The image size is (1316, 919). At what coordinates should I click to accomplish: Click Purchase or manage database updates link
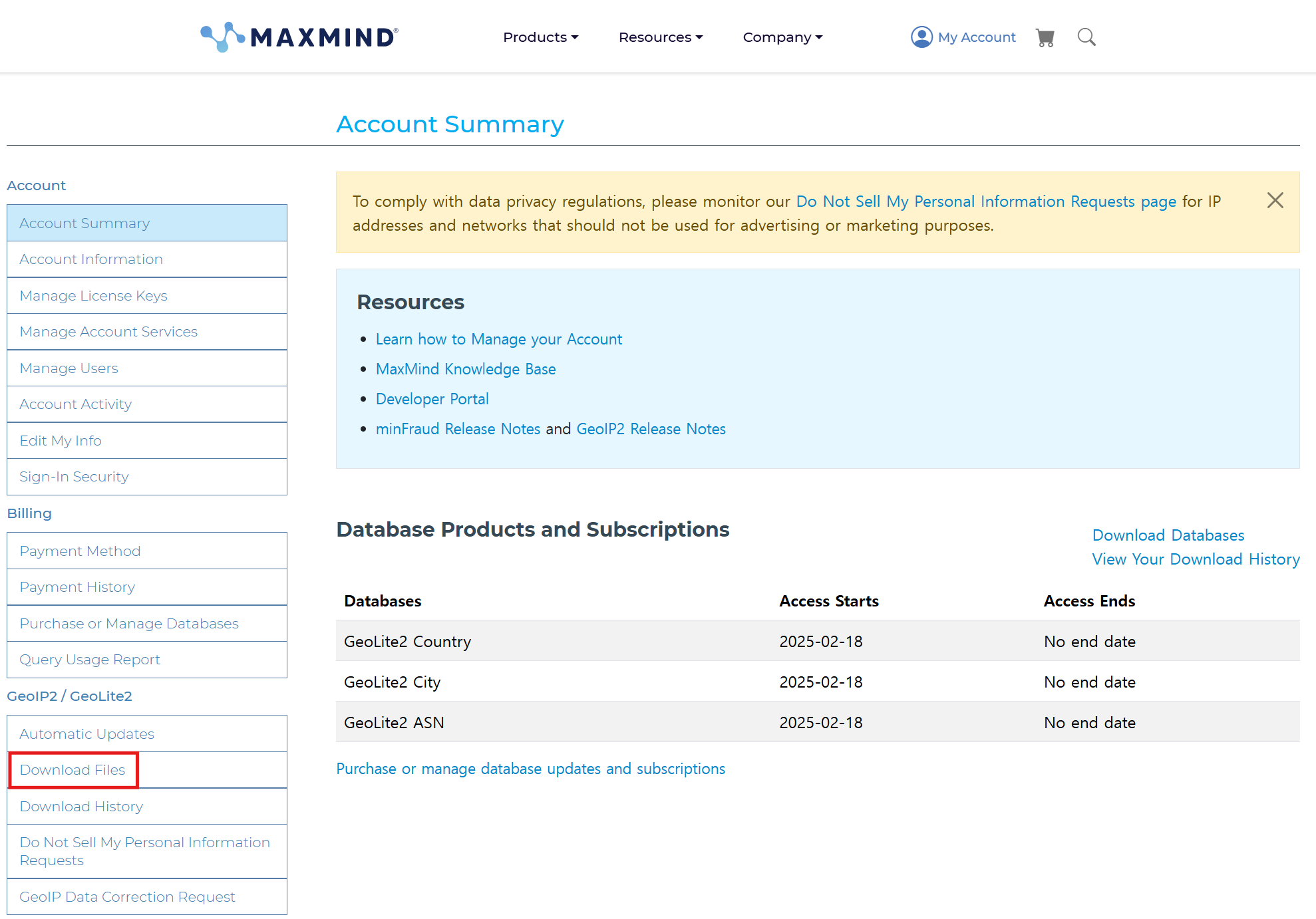(530, 769)
